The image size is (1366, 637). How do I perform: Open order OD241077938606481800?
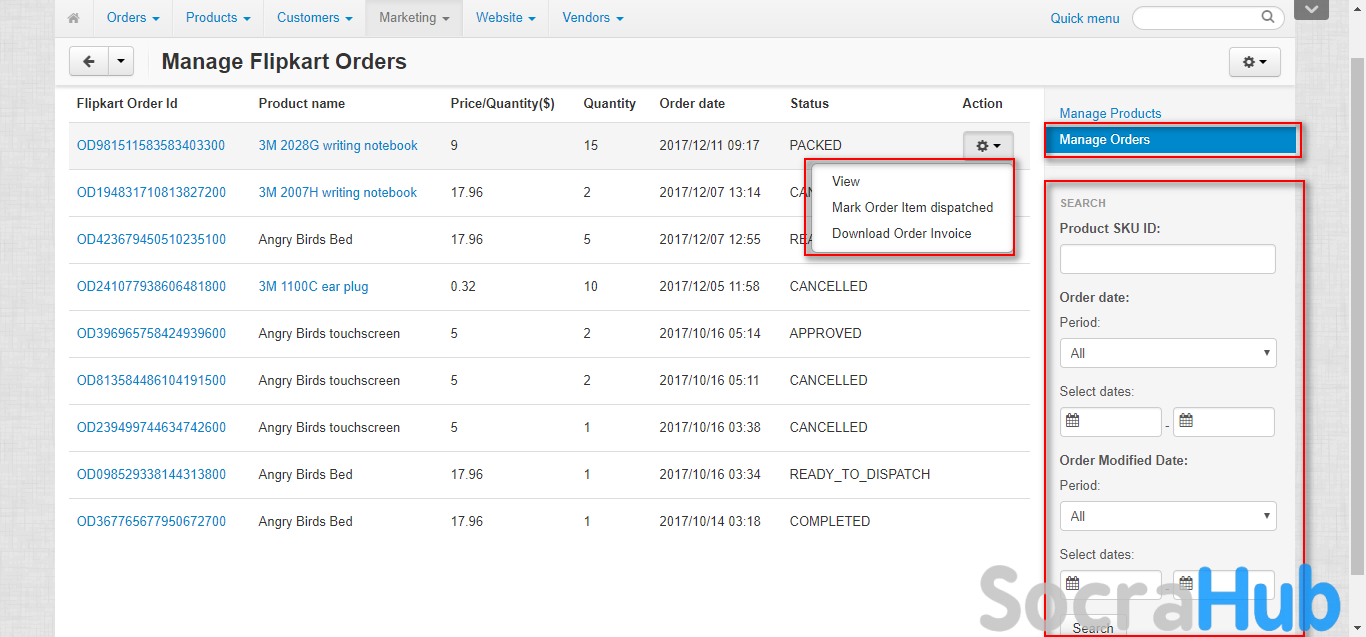click(151, 287)
